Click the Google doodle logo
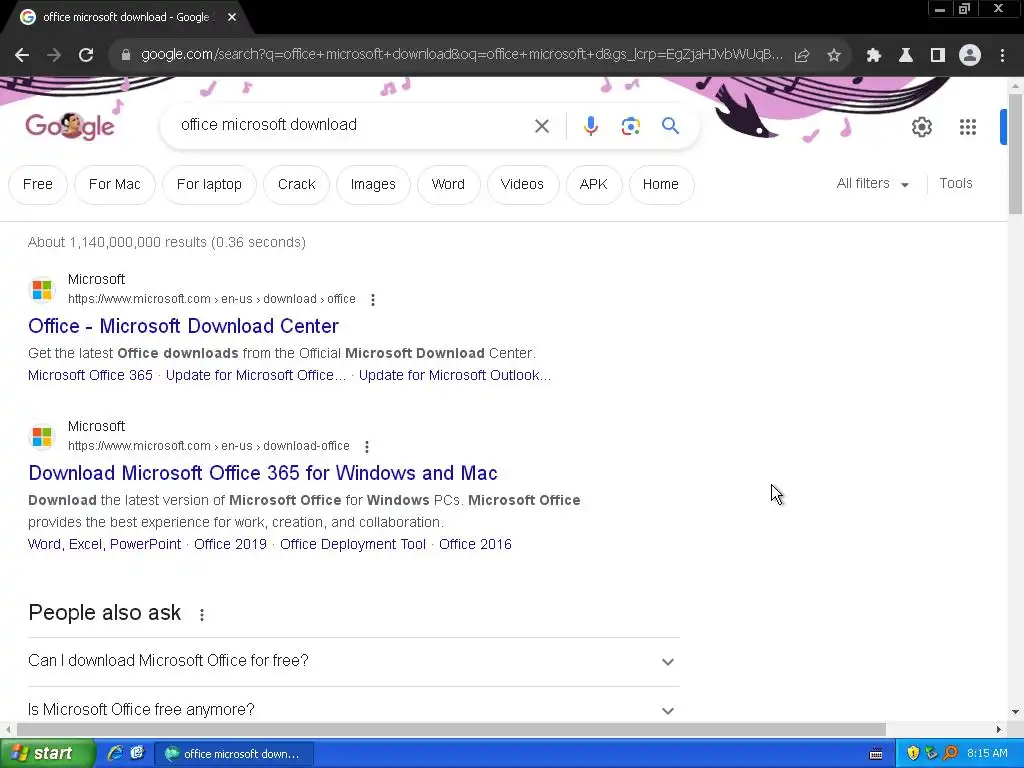This screenshot has height=768, width=1024. pos(70,125)
